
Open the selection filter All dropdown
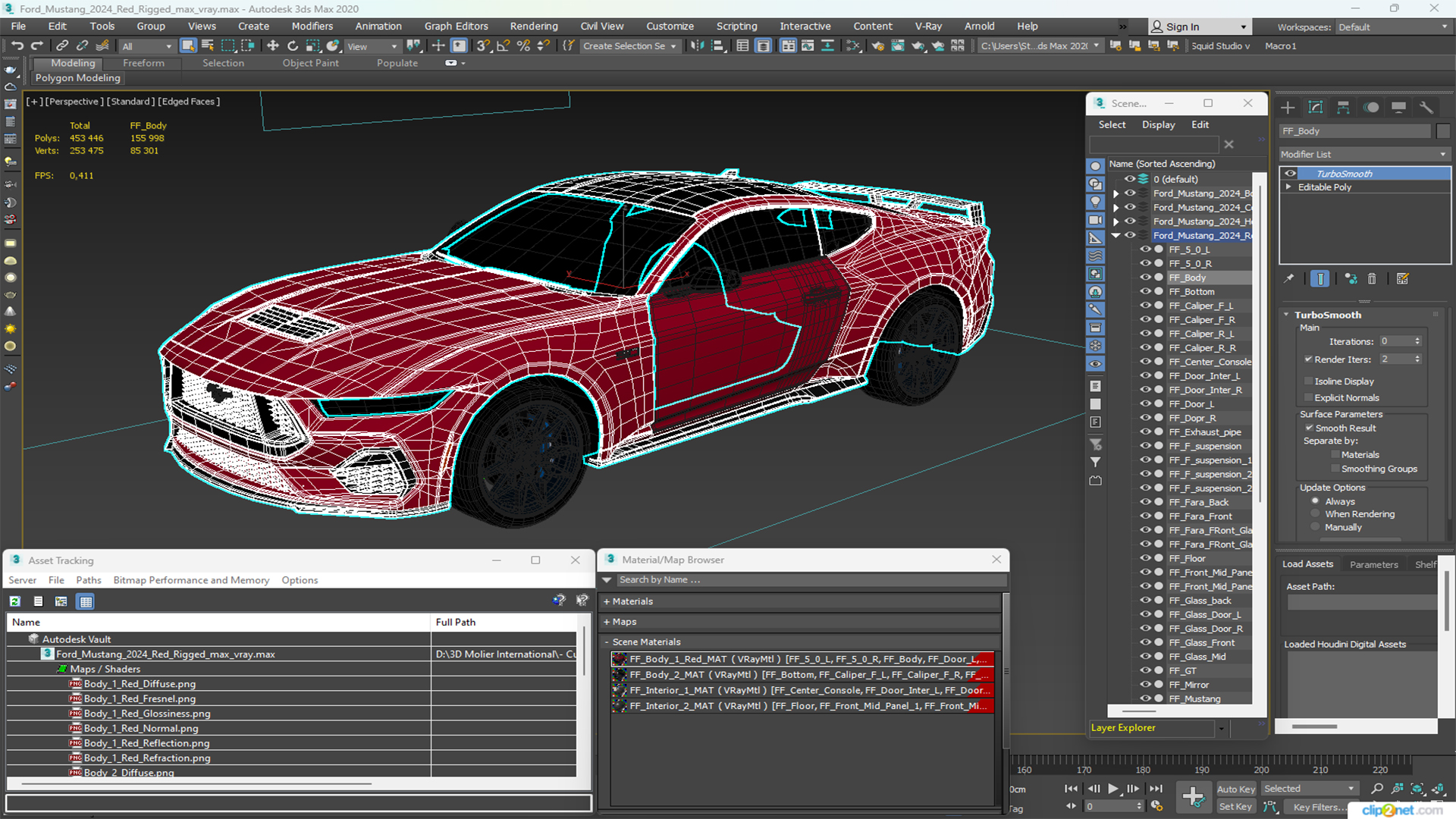click(x=147, y=46)
